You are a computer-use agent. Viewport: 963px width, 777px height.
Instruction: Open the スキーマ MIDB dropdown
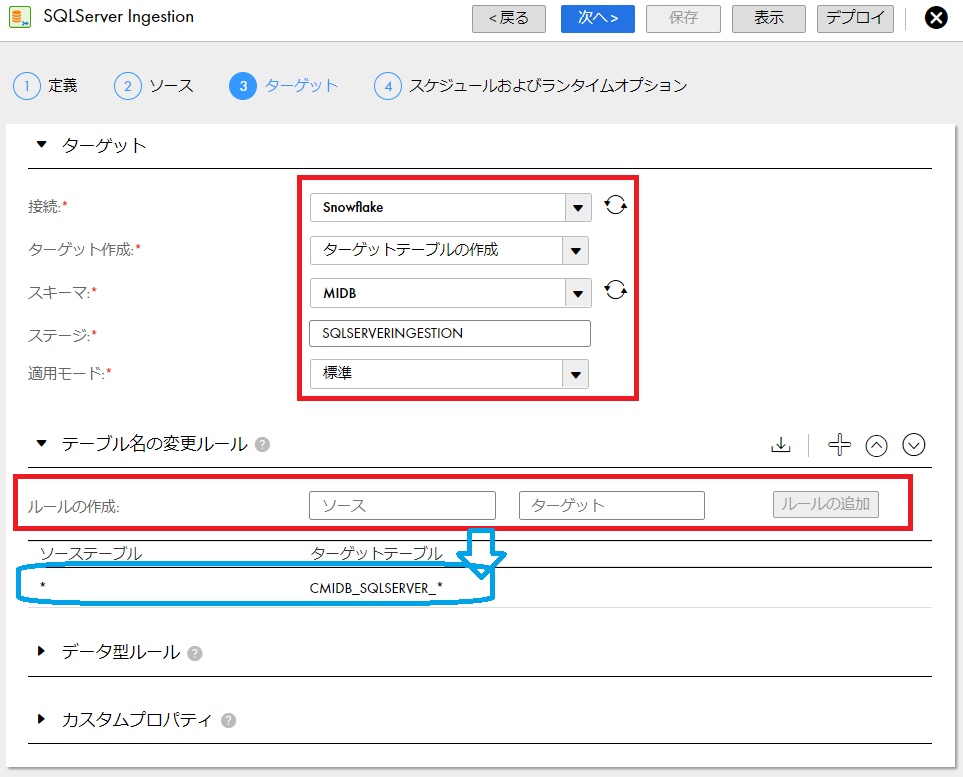(x=578, y=293)
